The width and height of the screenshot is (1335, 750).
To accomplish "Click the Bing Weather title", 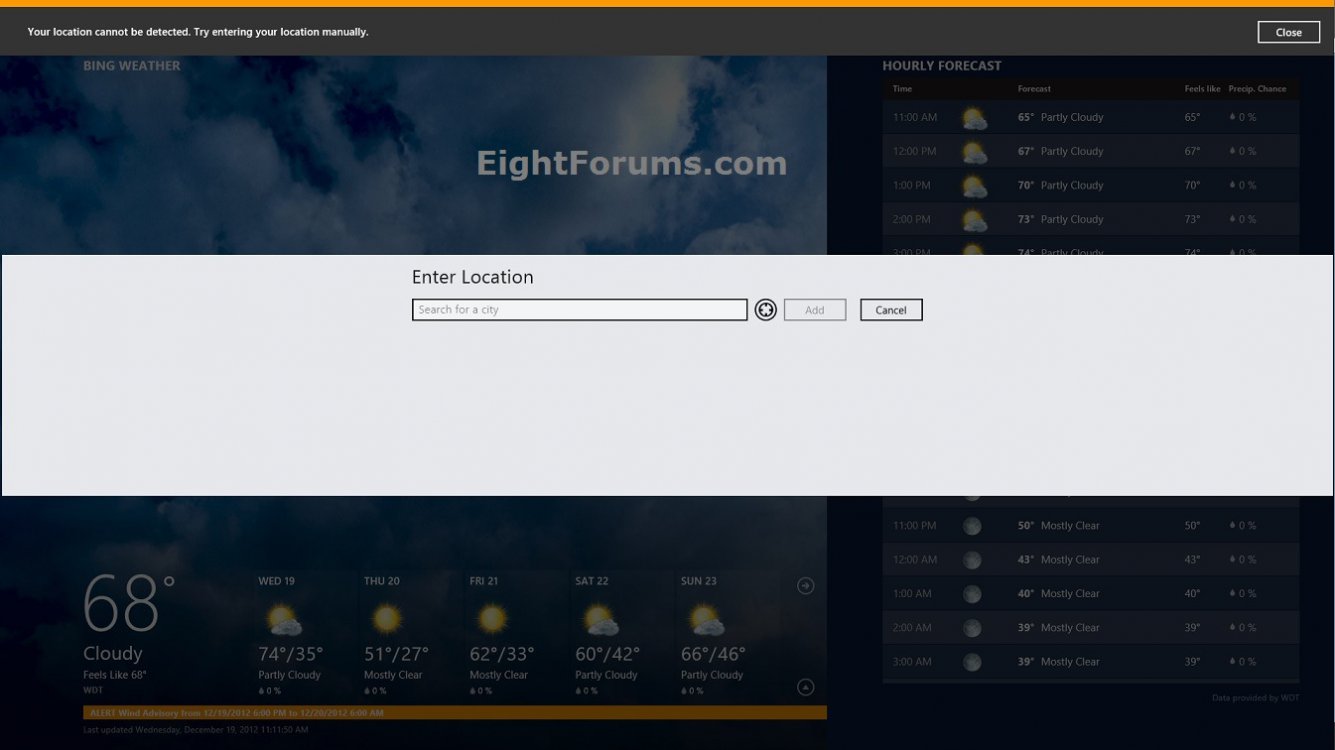I will coord(132,66).
